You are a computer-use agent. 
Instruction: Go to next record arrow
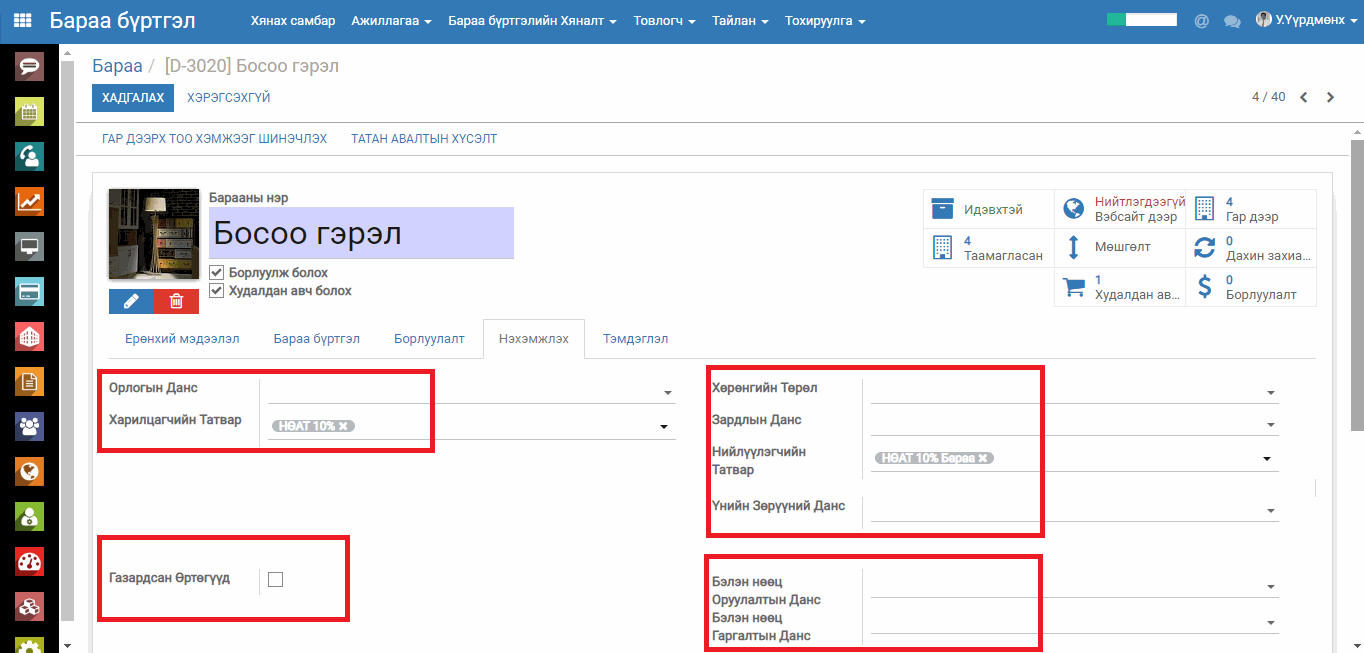tap(1330, 98)
